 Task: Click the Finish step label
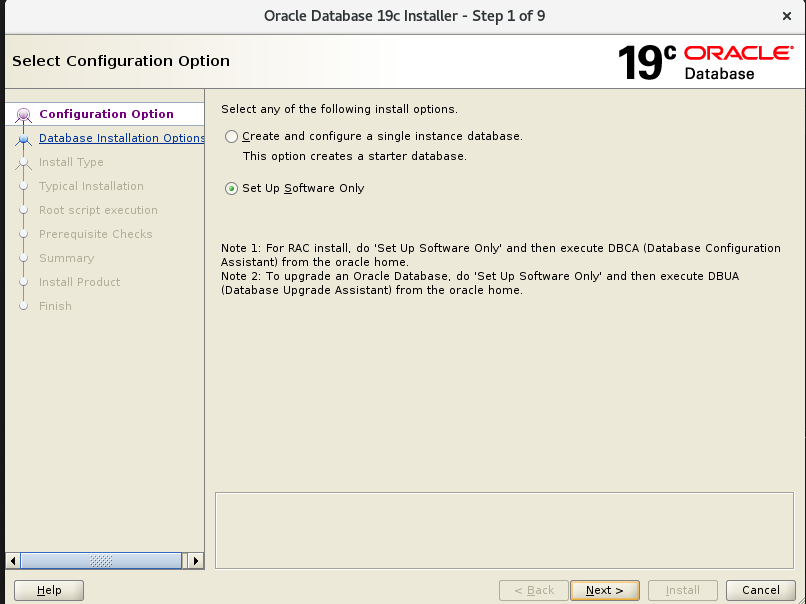coord(55,306)
